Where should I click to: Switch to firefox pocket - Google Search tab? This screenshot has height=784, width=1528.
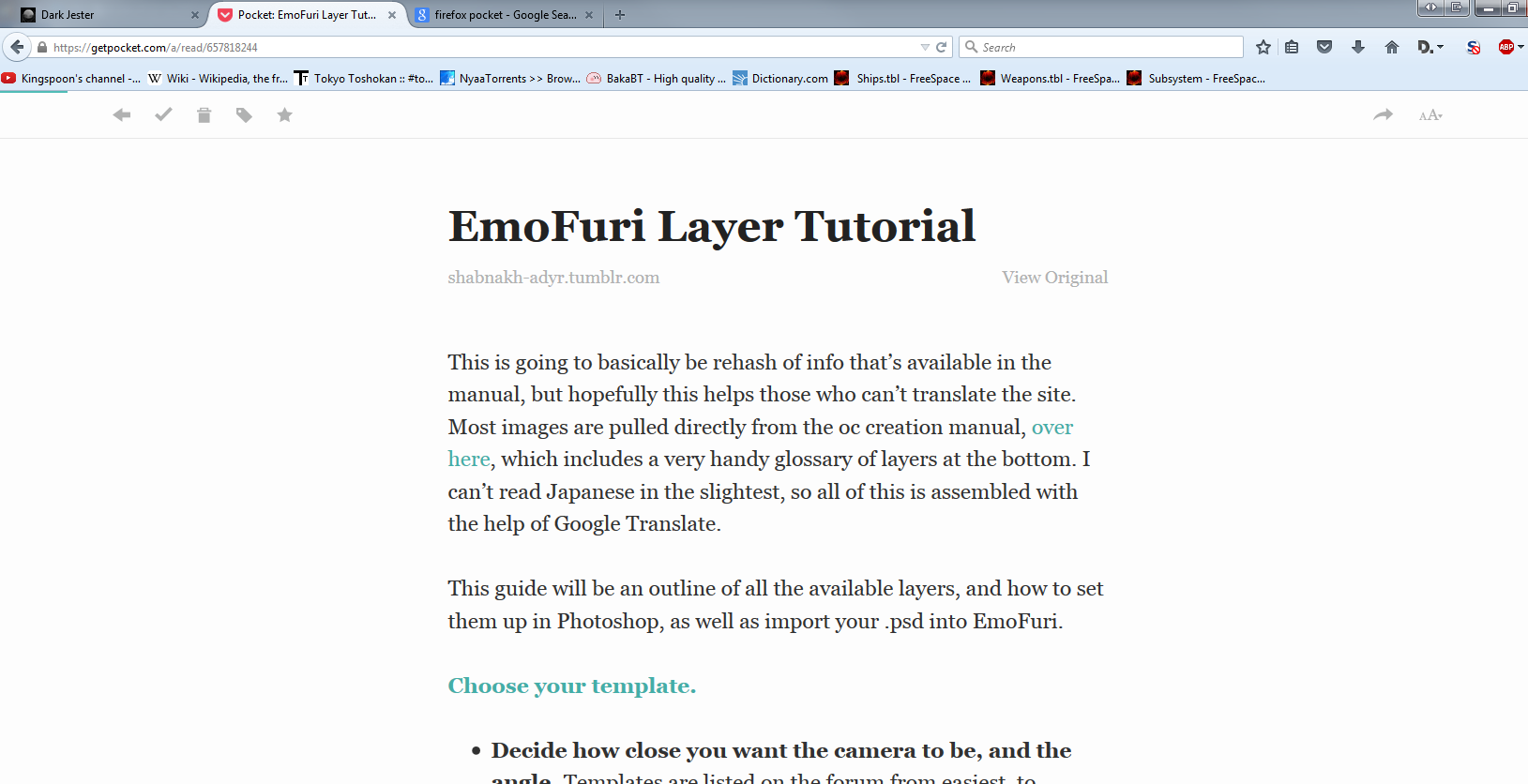pos(506,15)
